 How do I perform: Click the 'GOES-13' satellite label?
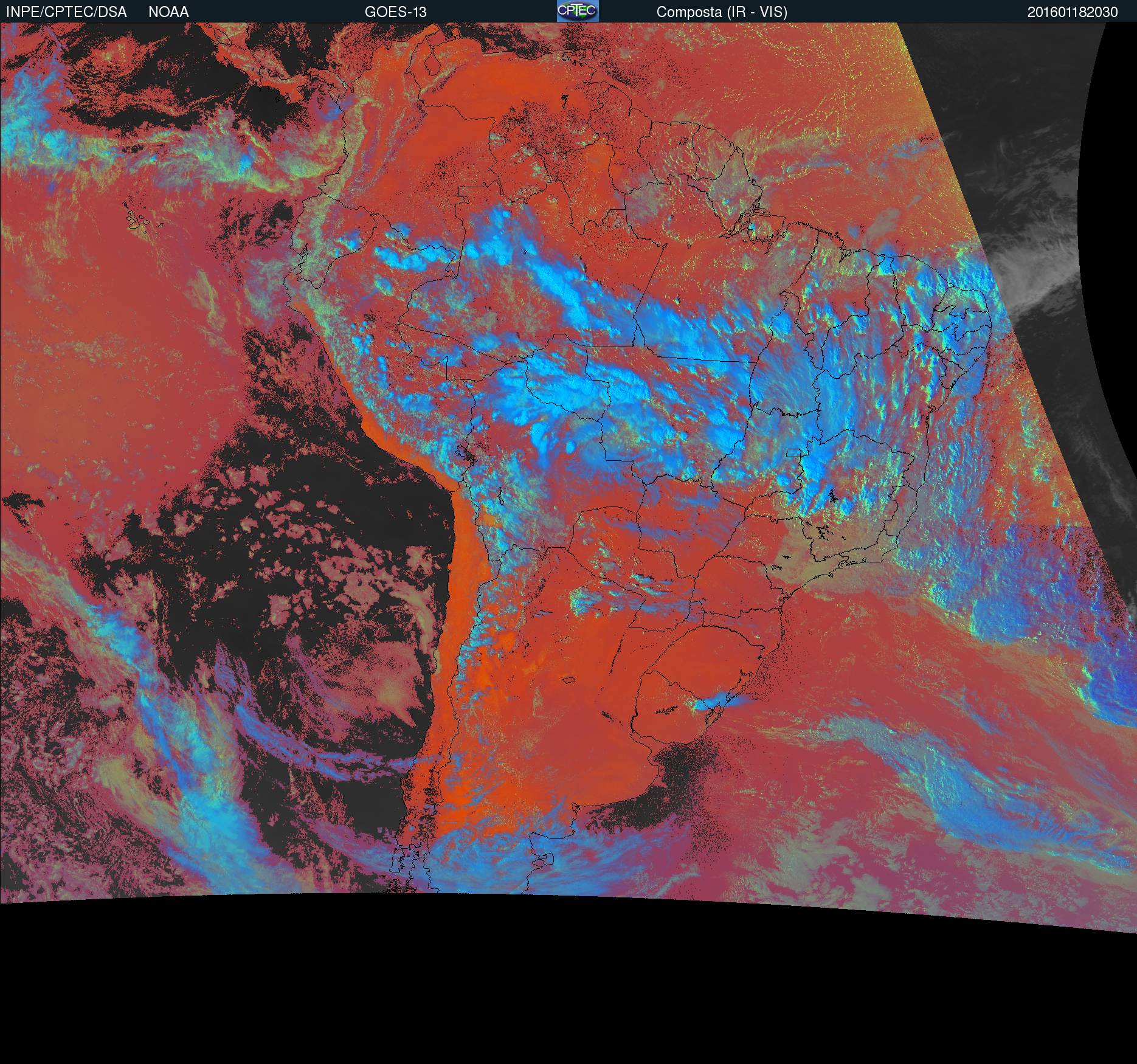(396, 12)
